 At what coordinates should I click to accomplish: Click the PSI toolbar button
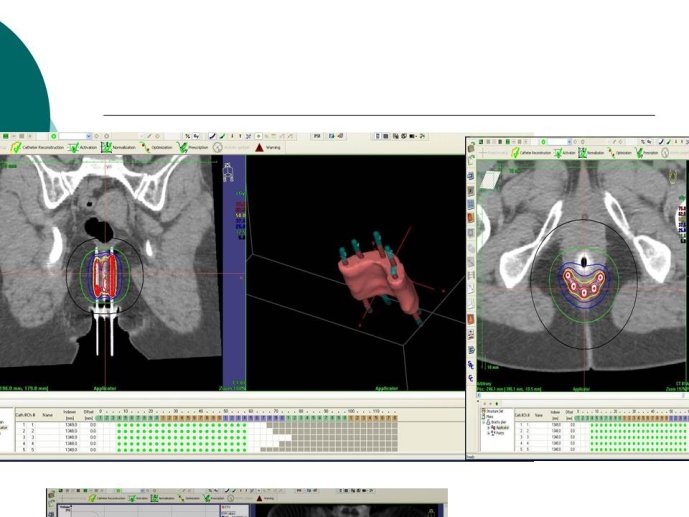(x=317, y=136)
